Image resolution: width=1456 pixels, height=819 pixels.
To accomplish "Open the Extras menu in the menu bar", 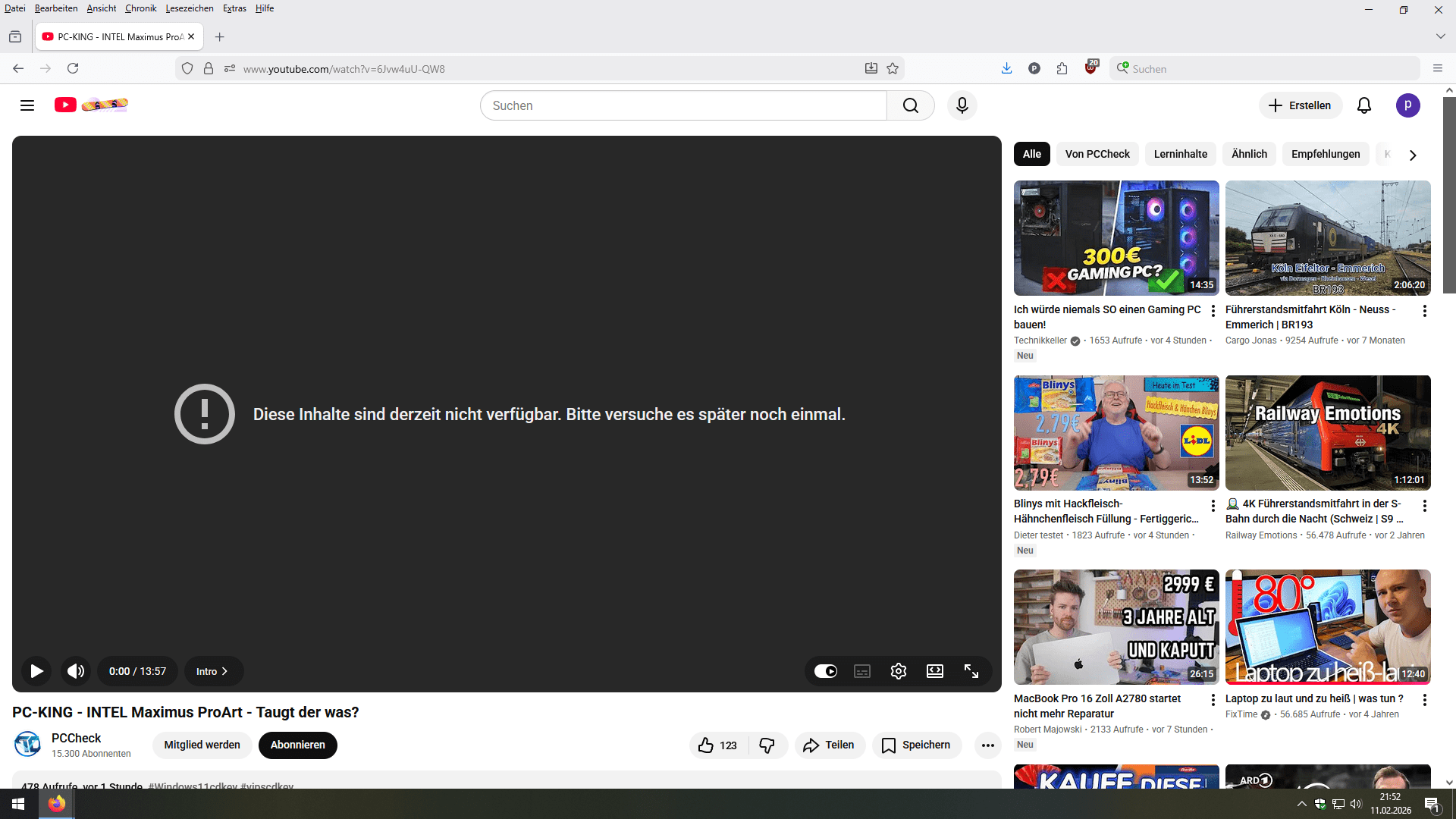I will coord(234,8).
